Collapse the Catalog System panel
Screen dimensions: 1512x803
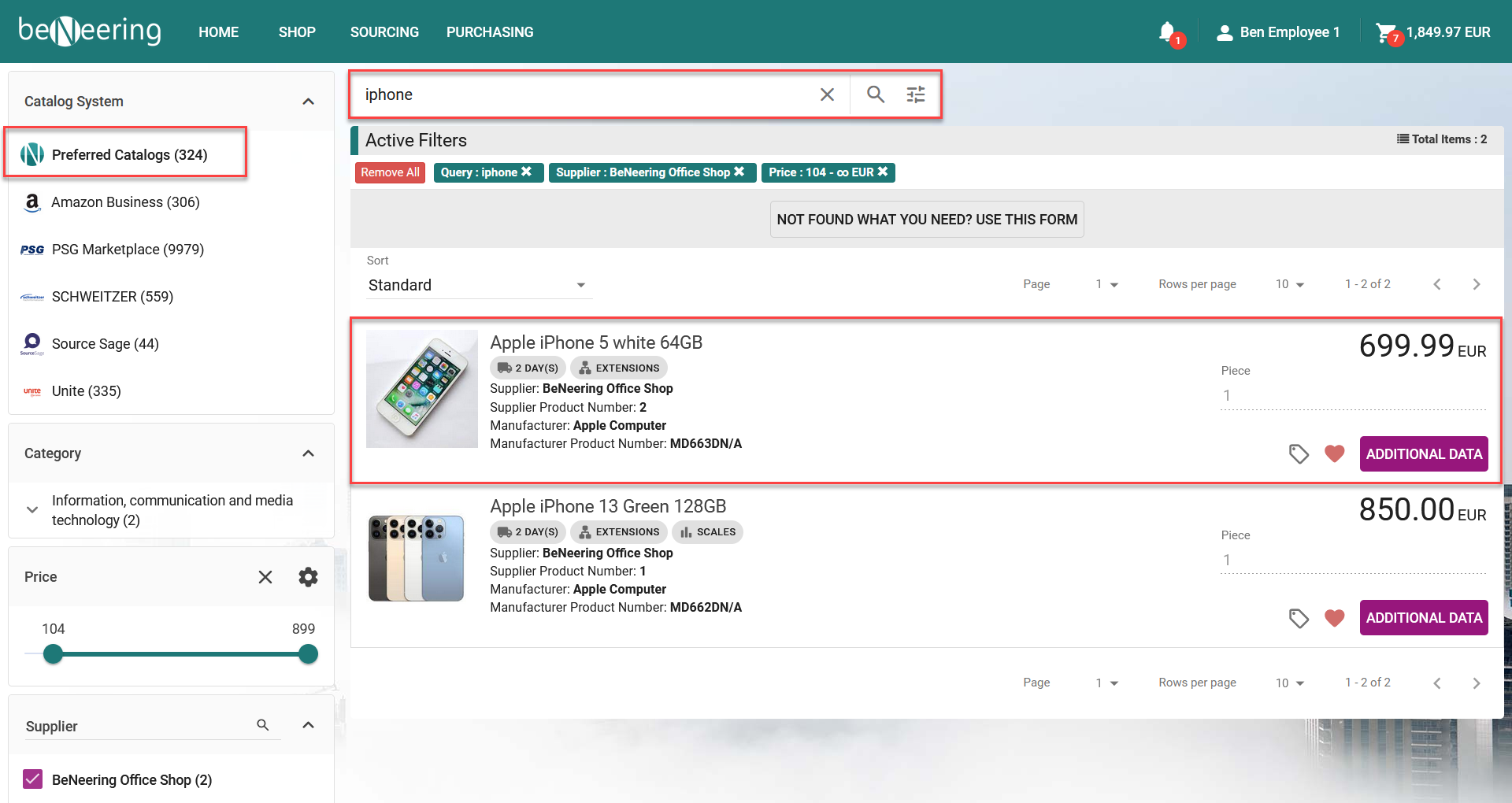pos(308,102)
